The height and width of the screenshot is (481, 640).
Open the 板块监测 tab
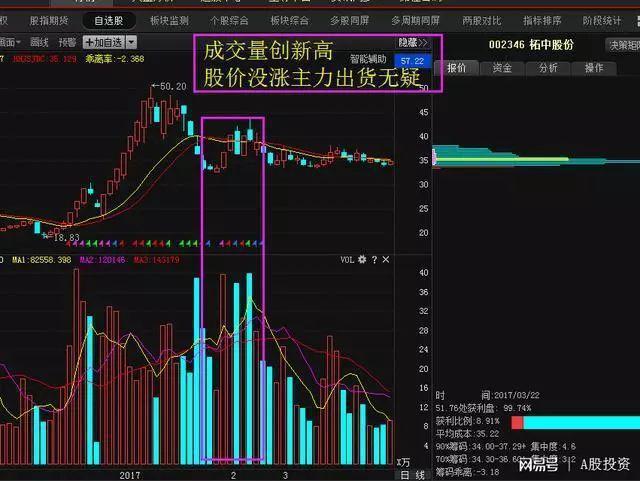(x=169, y=21)
